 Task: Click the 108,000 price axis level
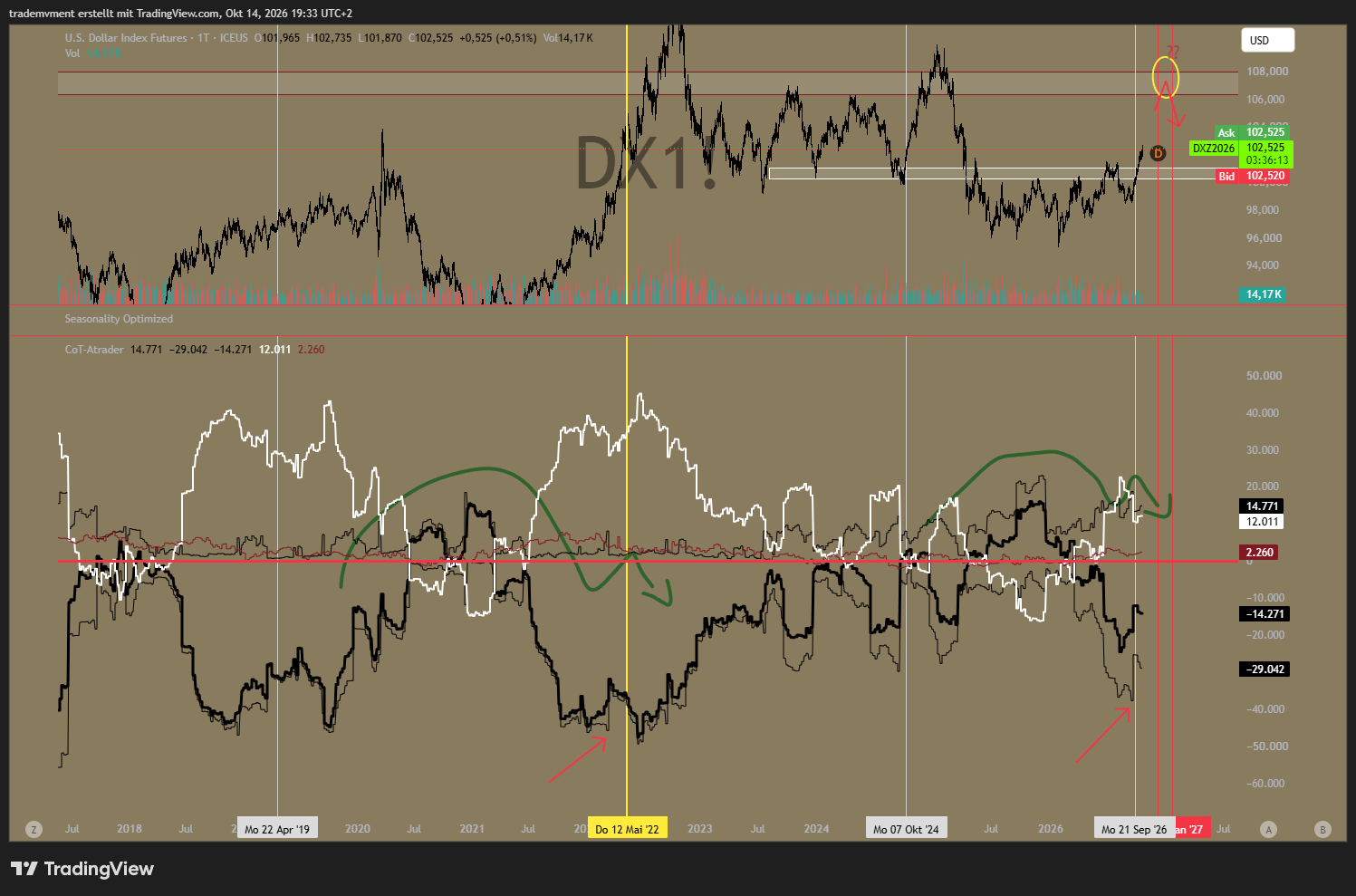click(x=1267, y=72)
